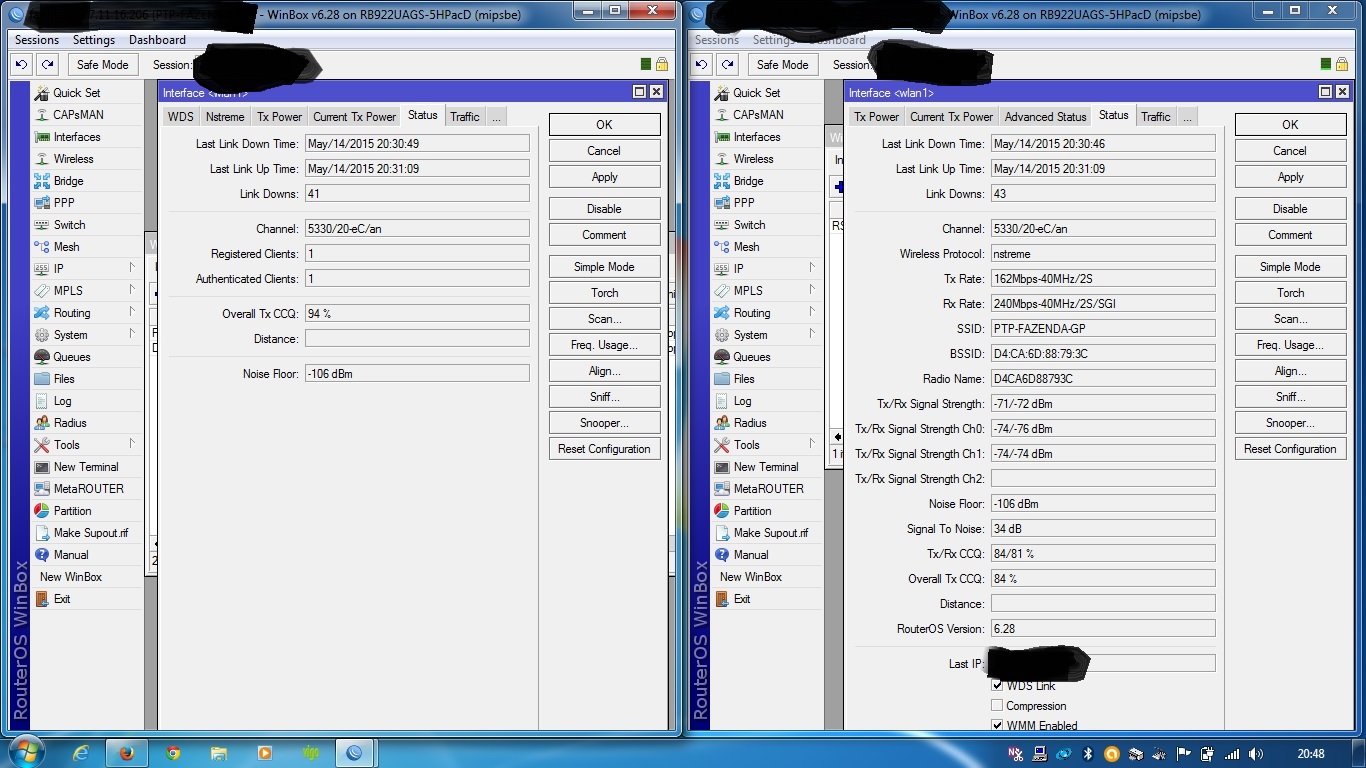The width and height of the screenshot is (1366, 768).
Task: Open MetaROUTER in right WinBox sidebar
Action: [x=768, y=489]
